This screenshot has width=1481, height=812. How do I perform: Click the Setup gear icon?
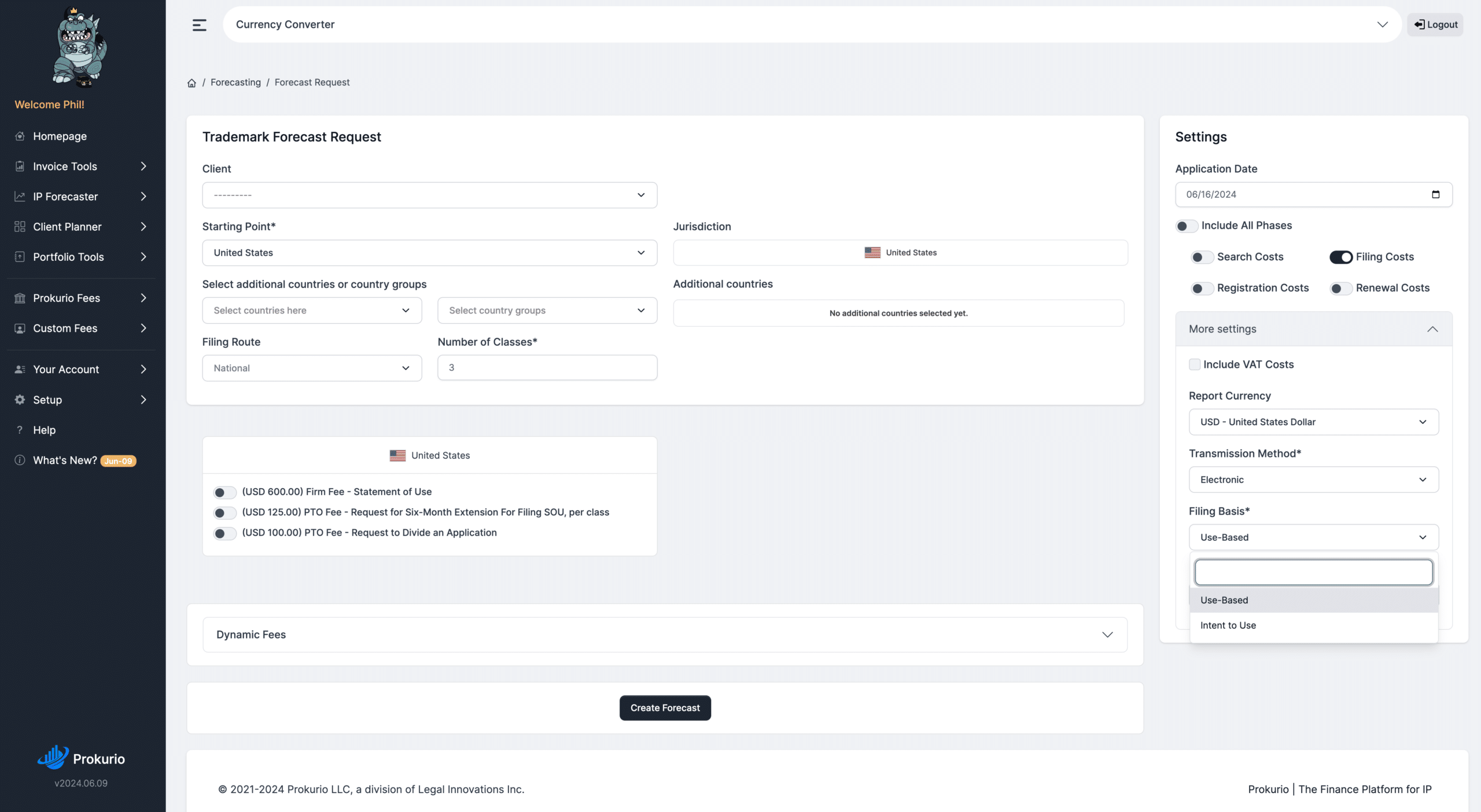click(x=20, y=400)
